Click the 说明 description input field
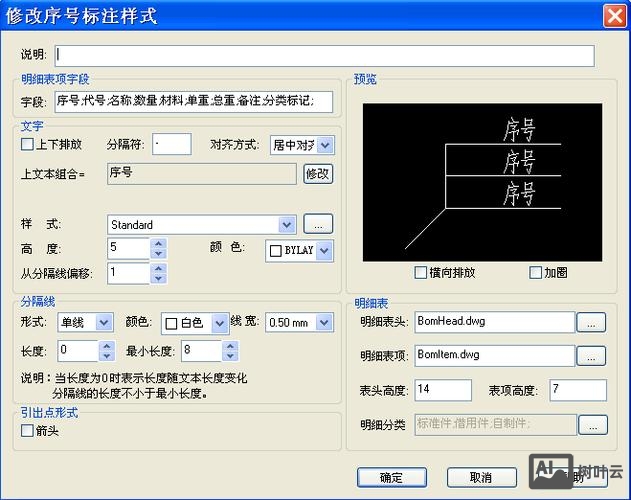The height and width of the screenshot is (500, 631). click(x=324, y=55)
